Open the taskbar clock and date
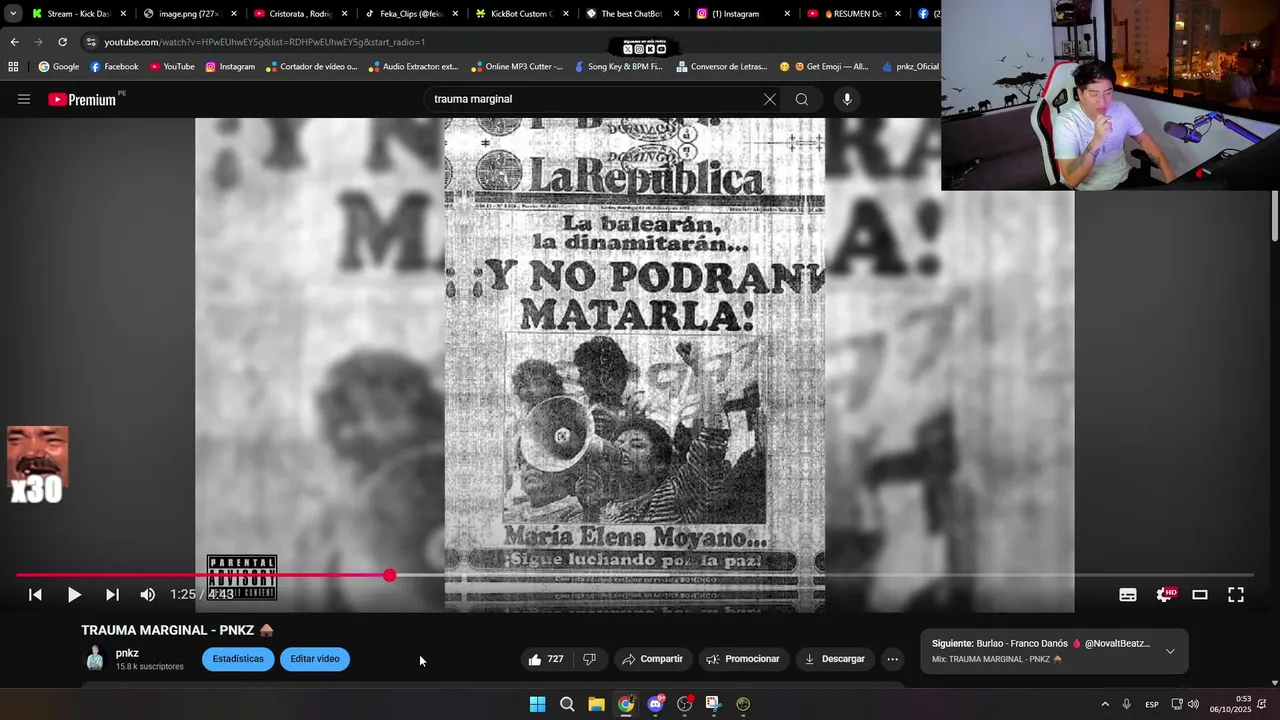 click(x=1230, y=704)
